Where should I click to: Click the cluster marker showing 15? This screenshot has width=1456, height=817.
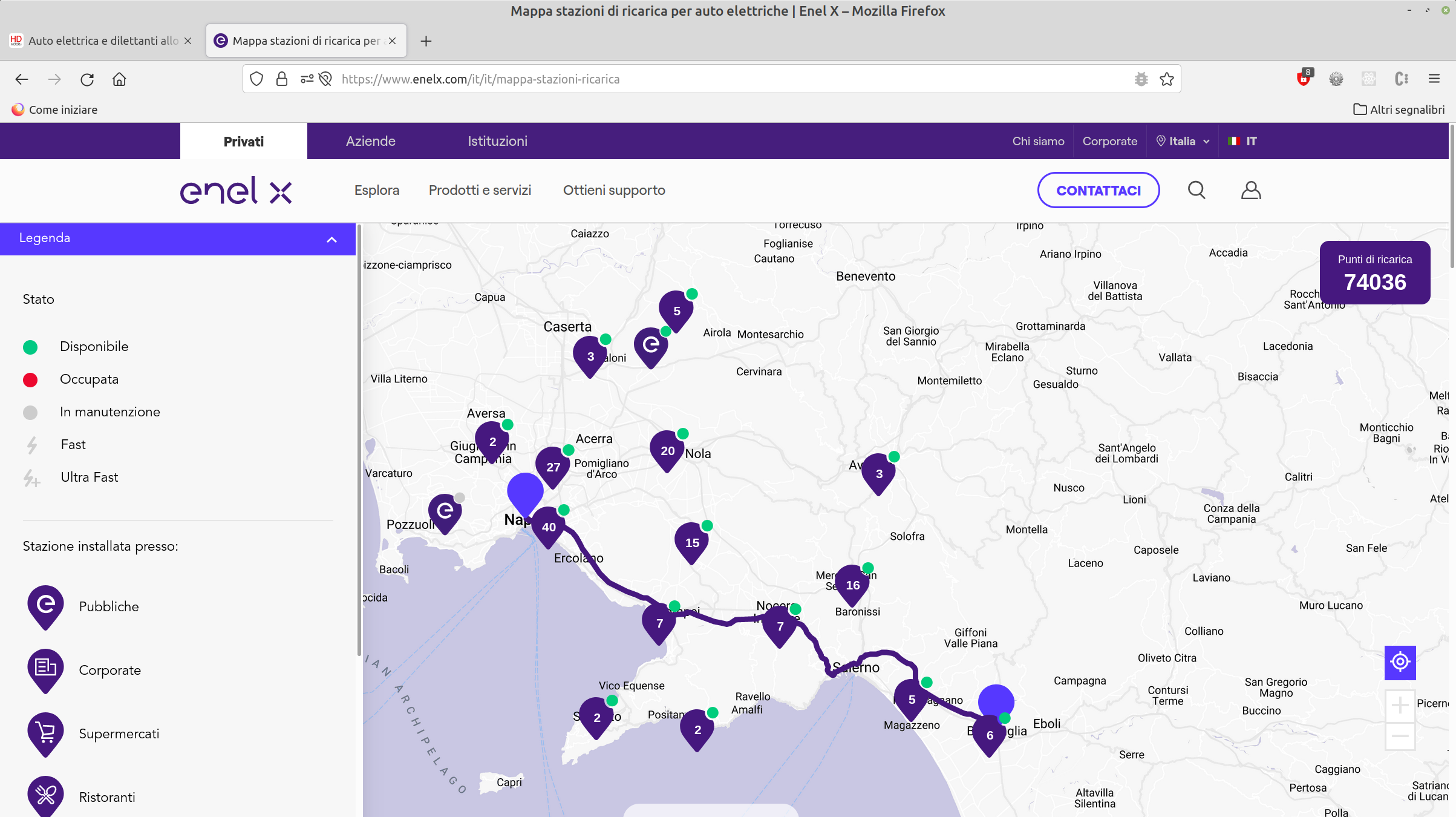tap(692, 543)
